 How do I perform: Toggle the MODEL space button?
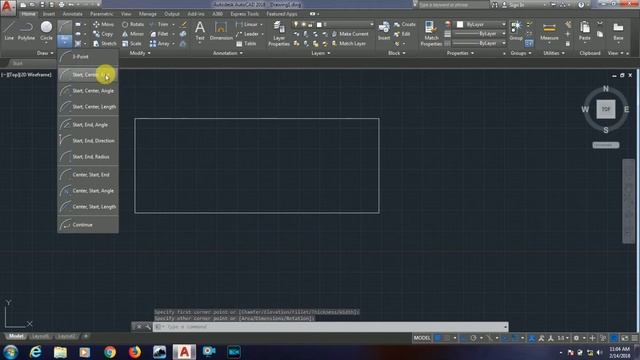pos(422,338)
